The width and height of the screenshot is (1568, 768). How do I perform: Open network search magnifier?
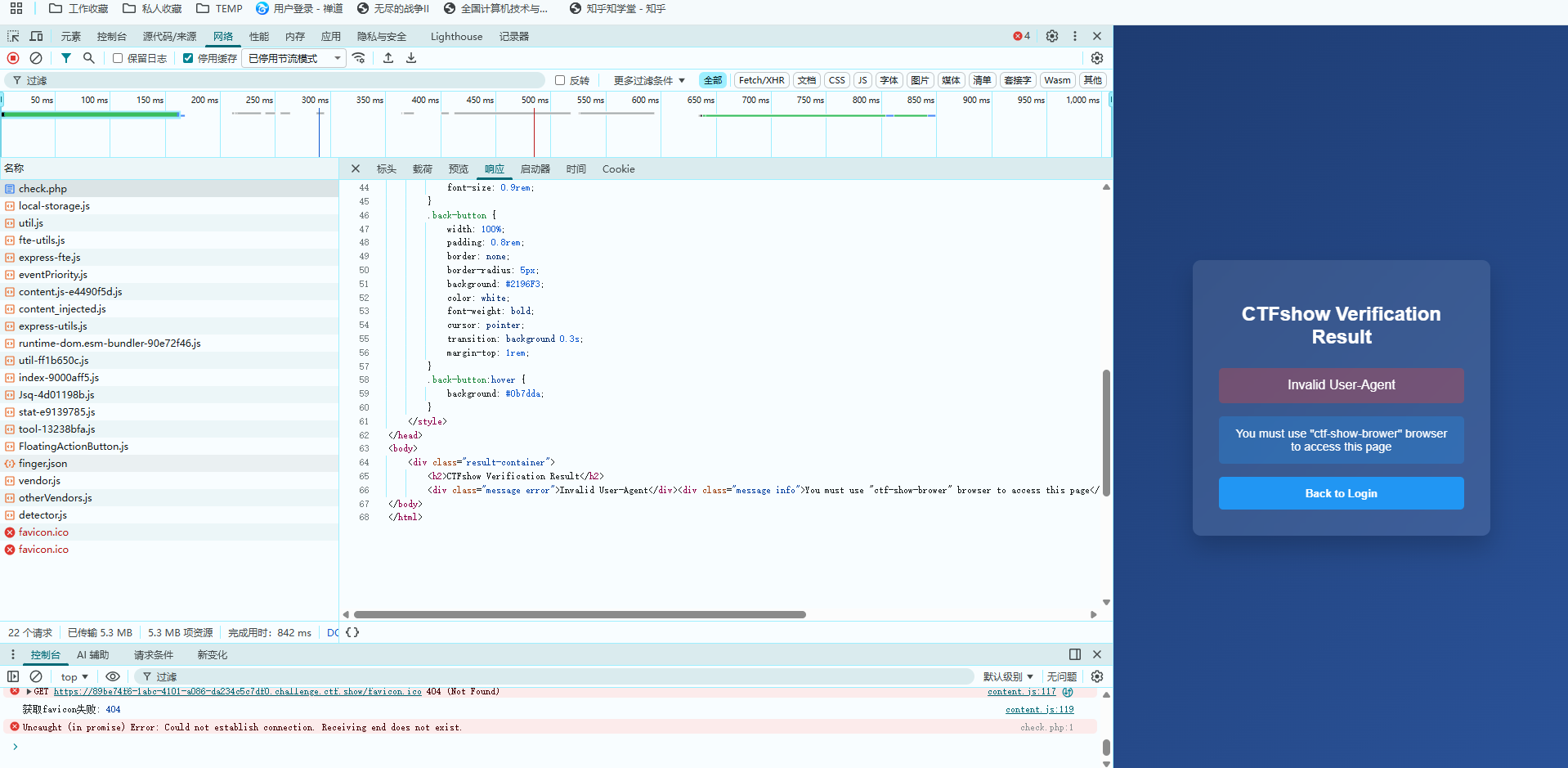89,58
